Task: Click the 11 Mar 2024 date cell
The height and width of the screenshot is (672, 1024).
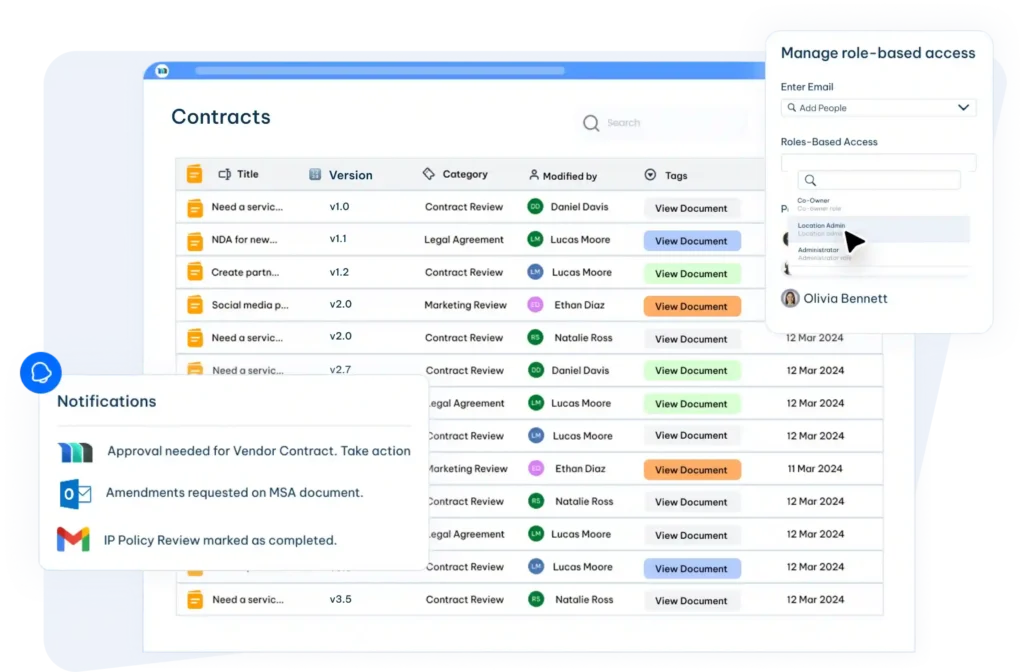Action: [x=815, y=468]
